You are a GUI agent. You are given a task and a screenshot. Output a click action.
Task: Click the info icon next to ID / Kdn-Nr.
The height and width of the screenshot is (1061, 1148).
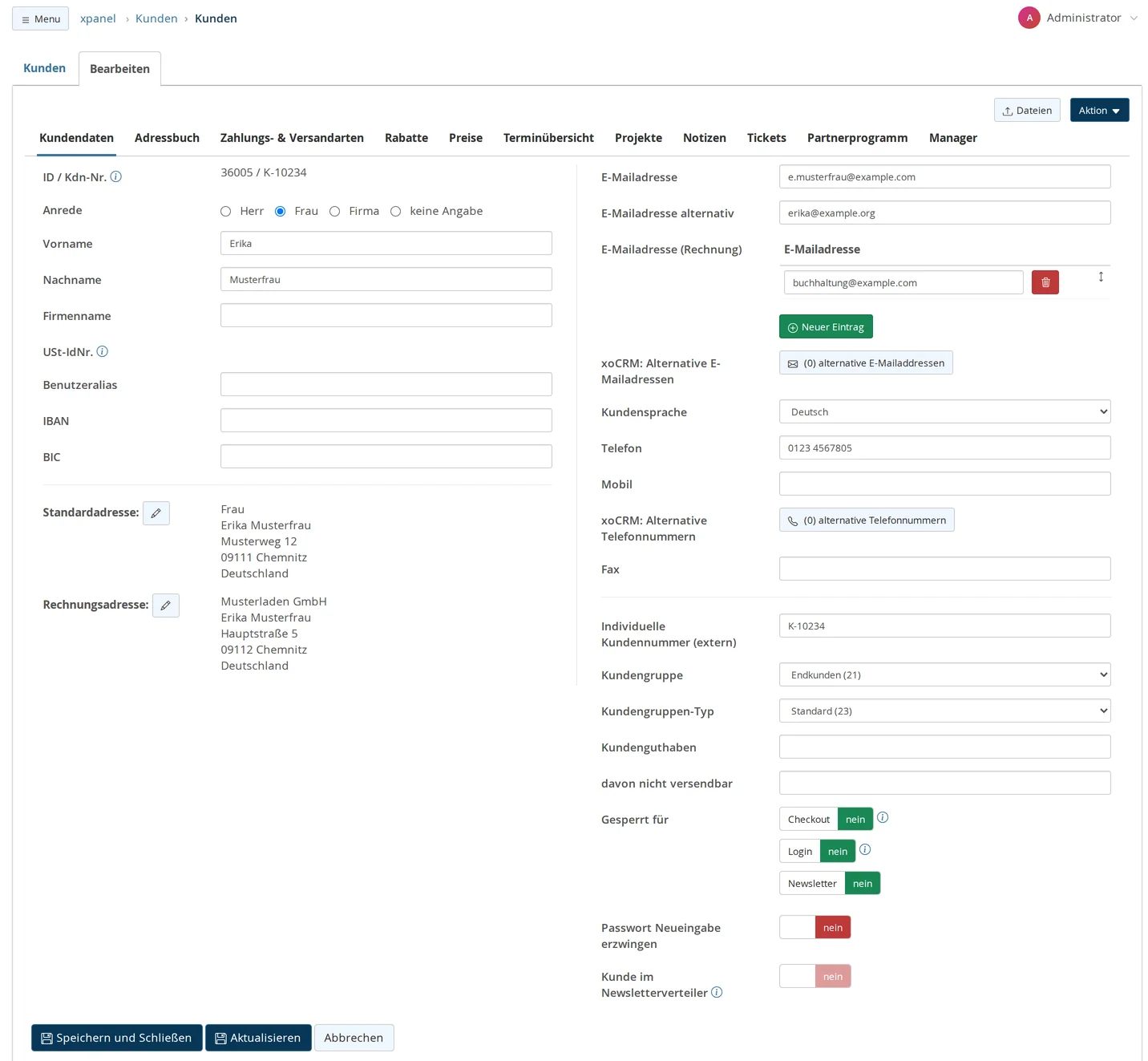pyautogui.click(x=115, y=176)
